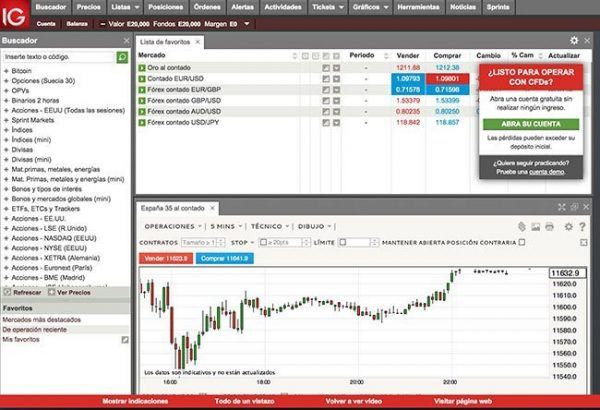This screenshot has width=600, height=410.
Task: Click the Abra su cuenta button
Action: tap(531, 124)
